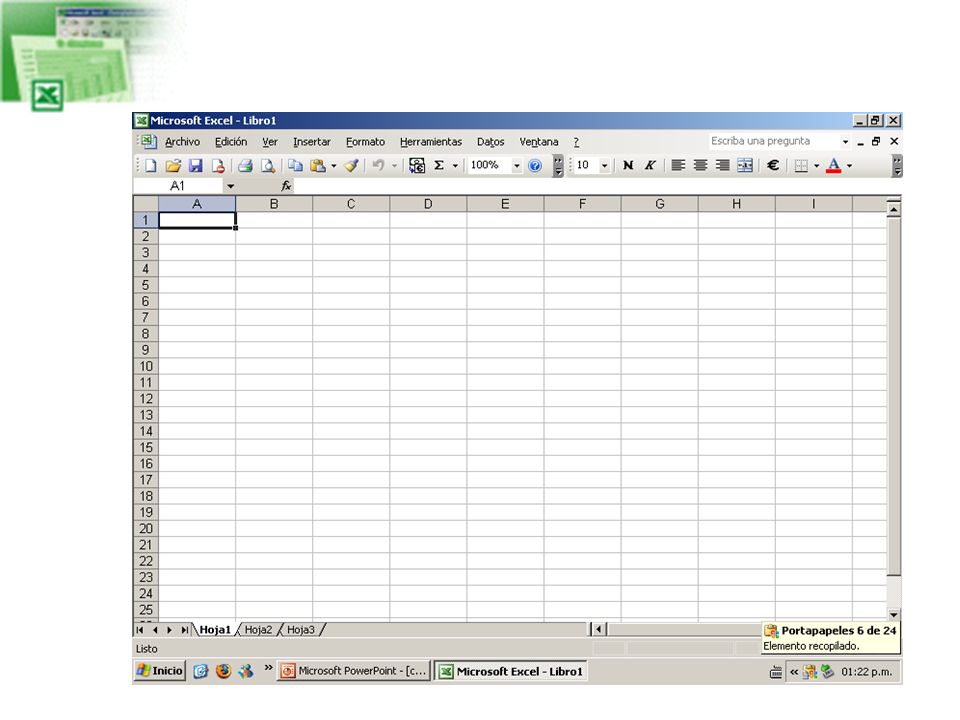Open the font size 10 dropdown

pos(604,165)
